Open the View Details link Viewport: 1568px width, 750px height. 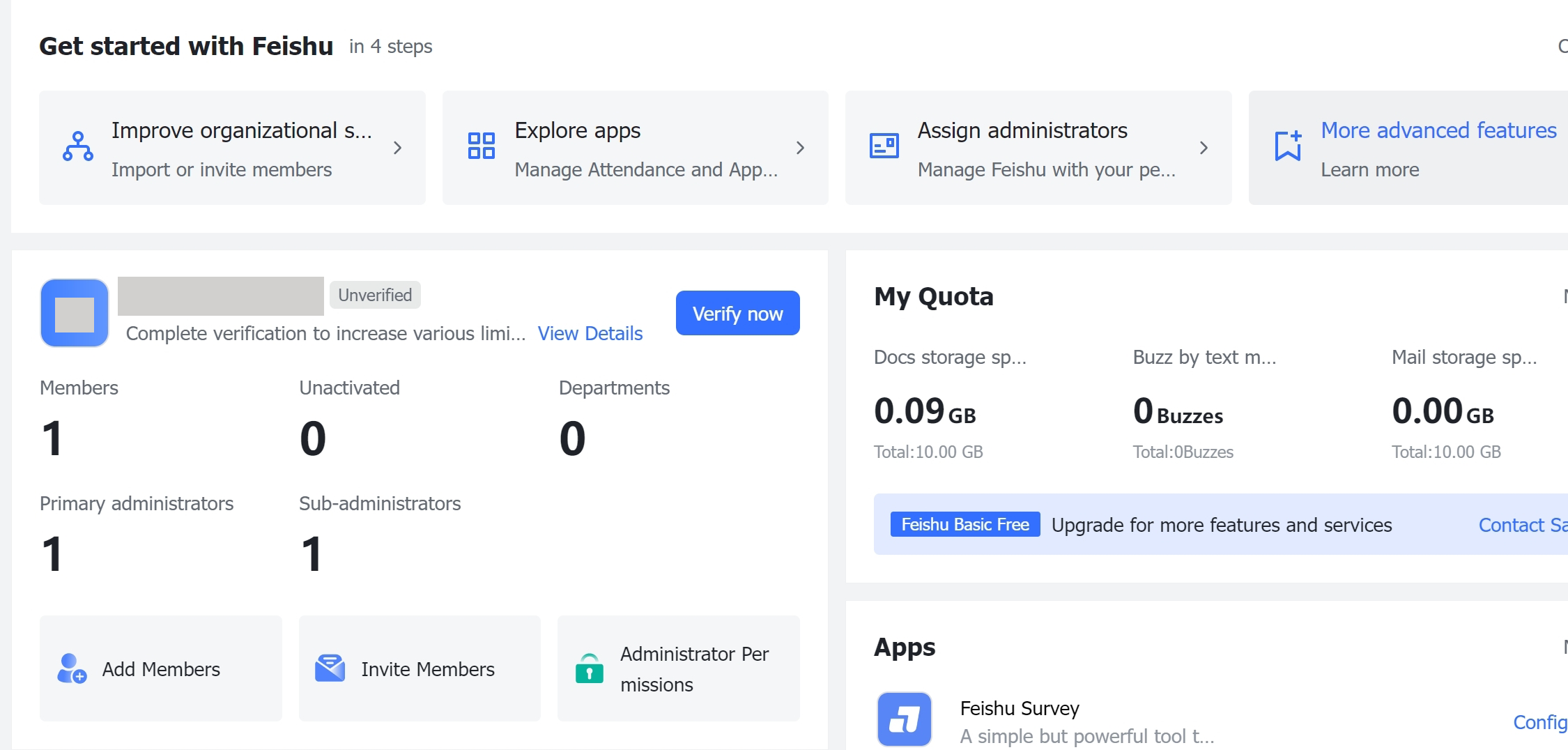click(x=590, y=334)
